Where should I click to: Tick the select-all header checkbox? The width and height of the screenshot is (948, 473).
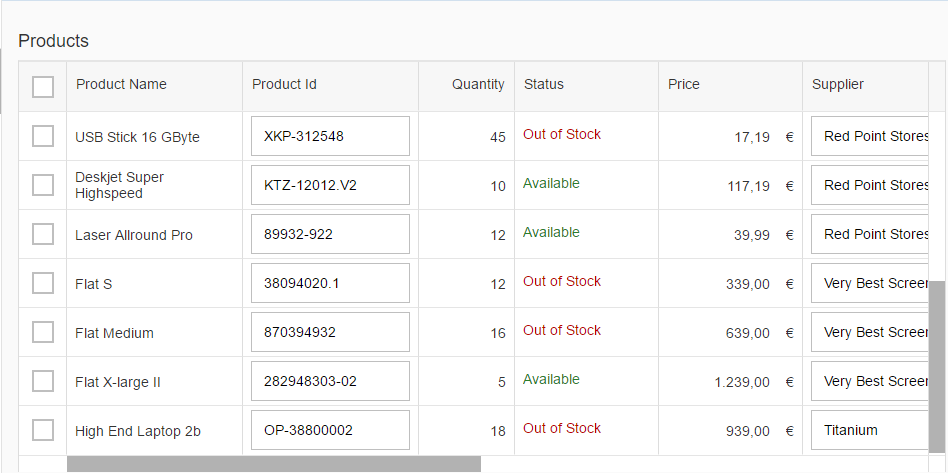pyautogui.click(x=43, y=87)
